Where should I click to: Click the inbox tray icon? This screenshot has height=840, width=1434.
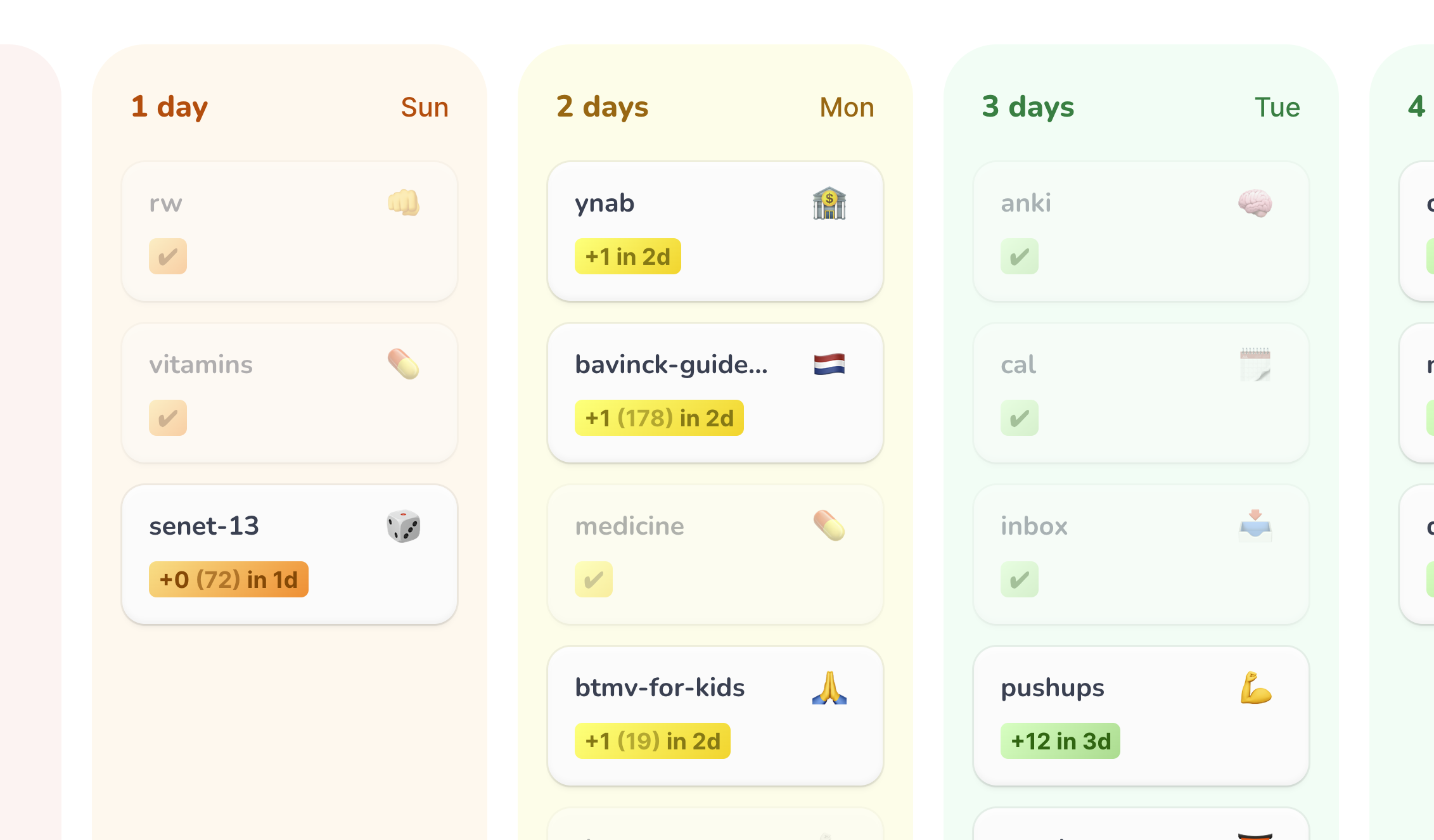click(1255, 526)
